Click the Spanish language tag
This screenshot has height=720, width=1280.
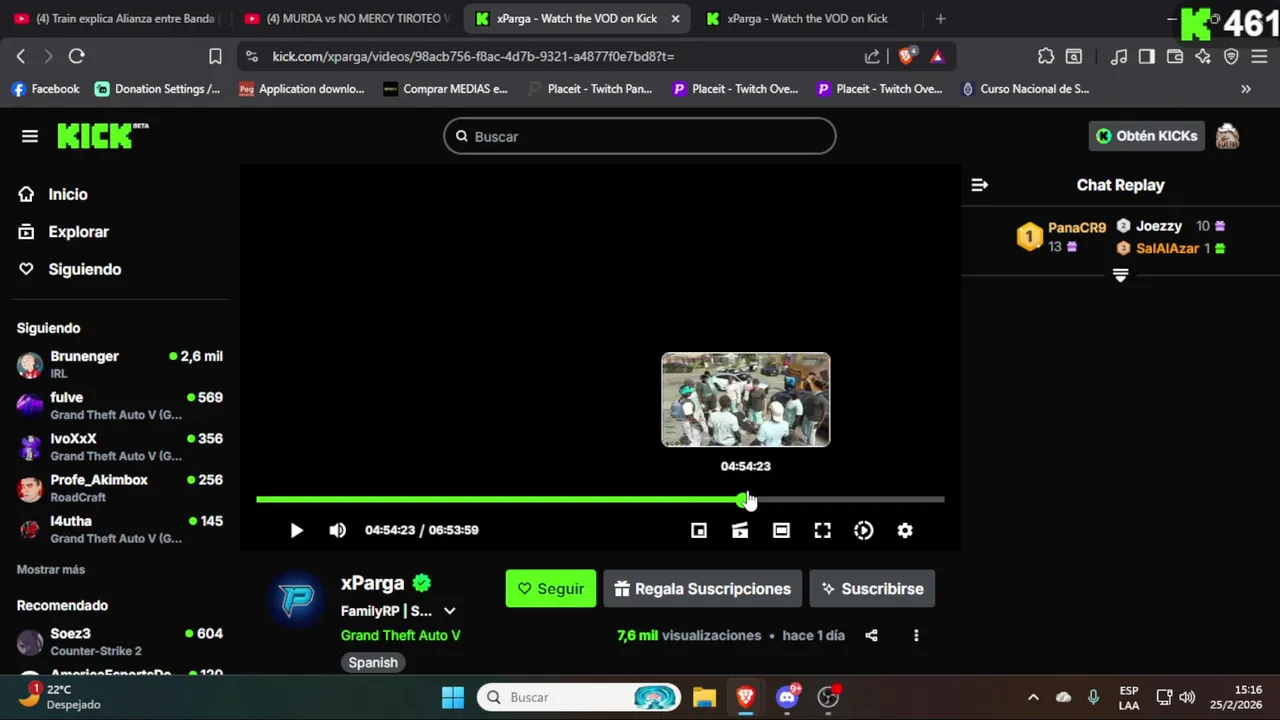tap(373, 663)
